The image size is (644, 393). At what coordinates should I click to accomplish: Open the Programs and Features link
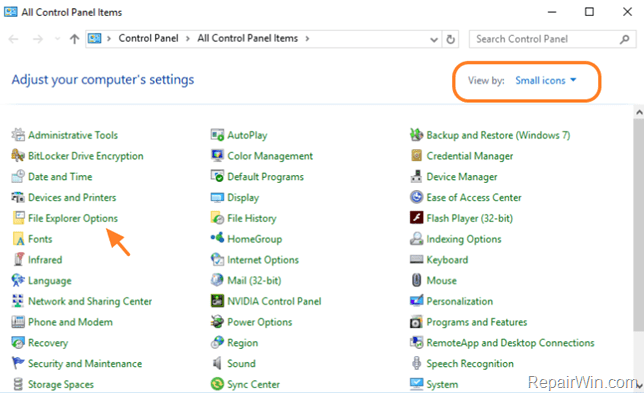coord(476,322)
